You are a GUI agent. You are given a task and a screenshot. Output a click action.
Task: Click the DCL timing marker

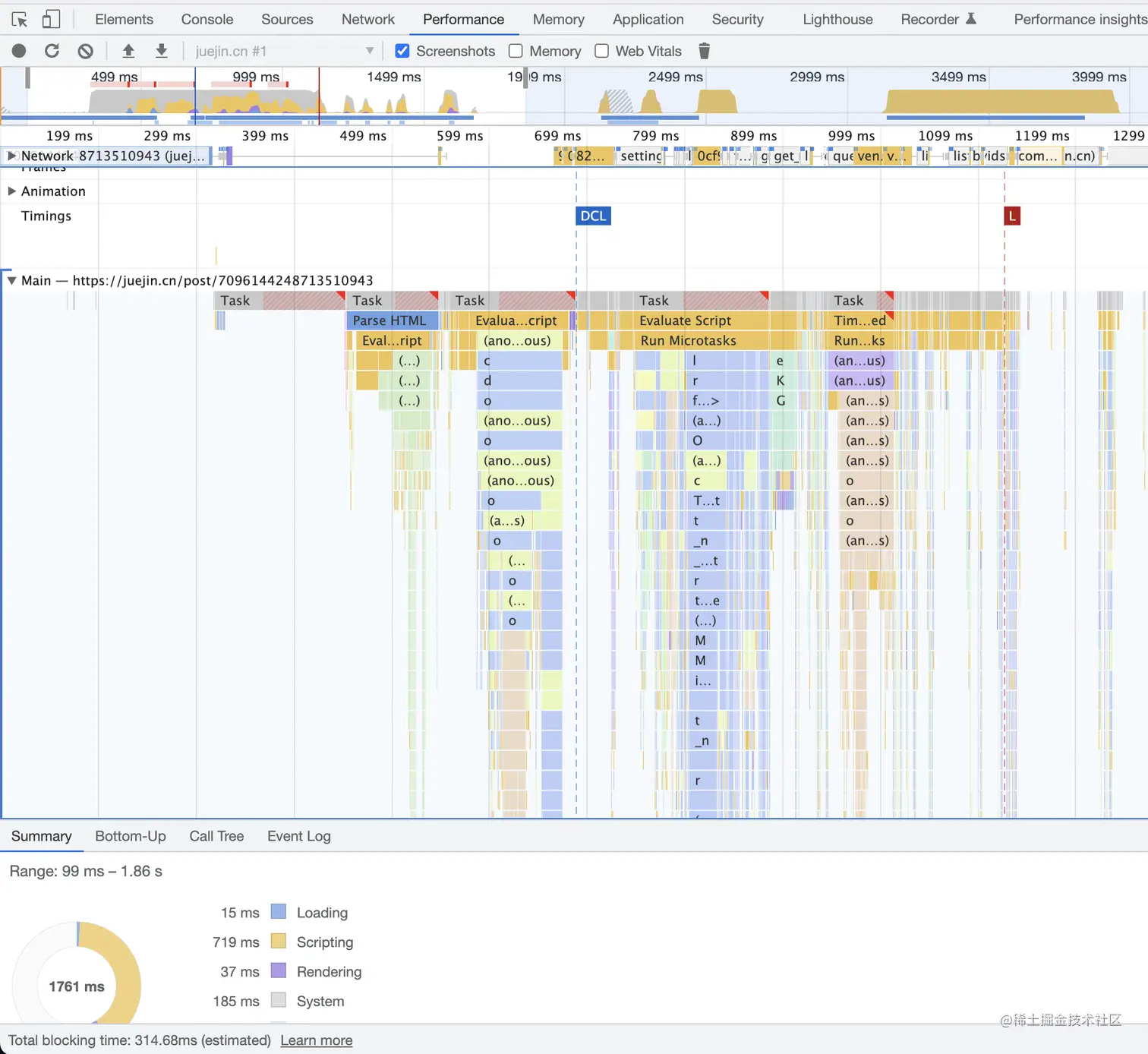593,216
